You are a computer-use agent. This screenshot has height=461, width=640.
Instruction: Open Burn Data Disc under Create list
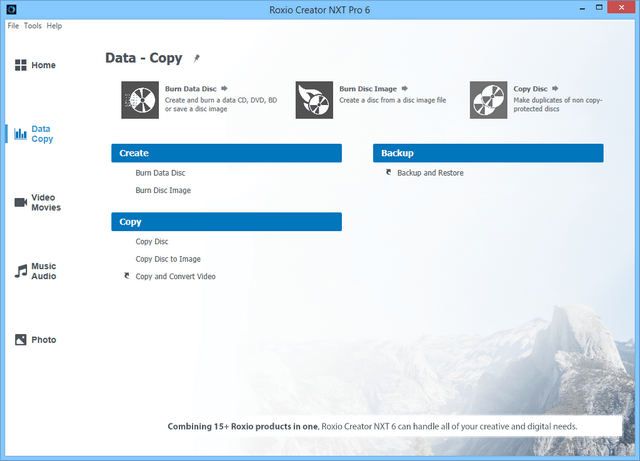(x=160, y=173)
